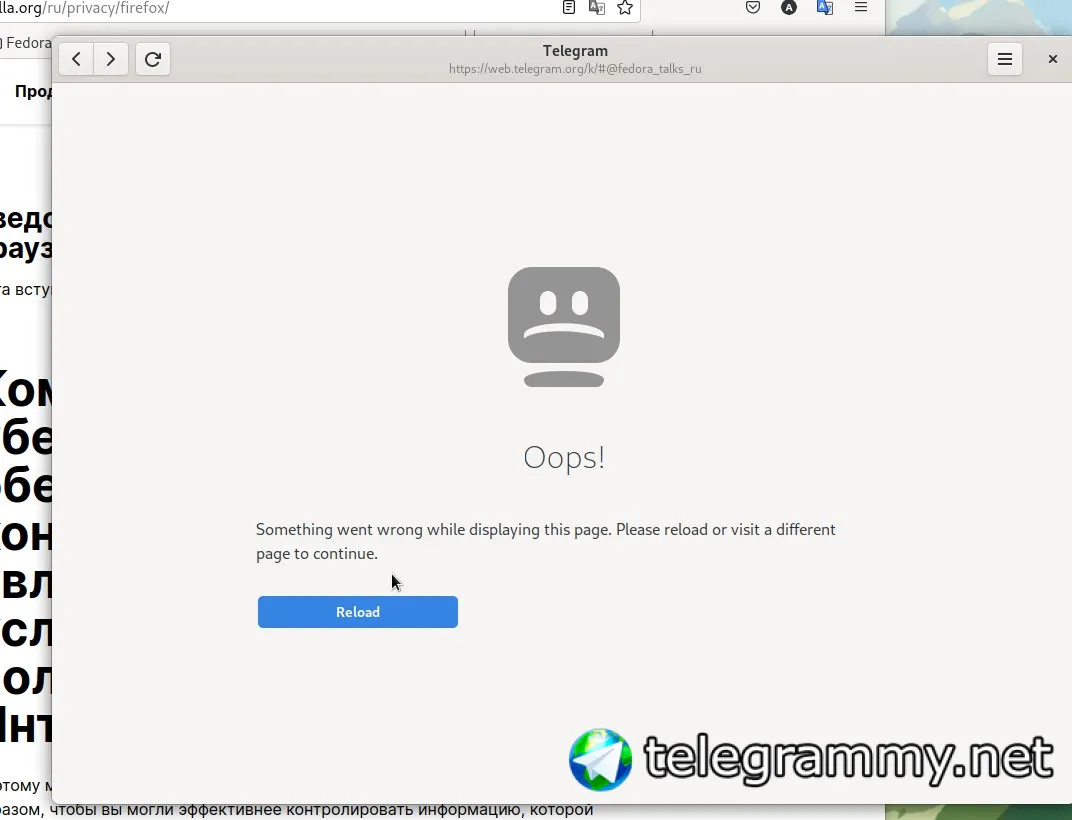The image size is (1072, 820).
Task: Select the Fedora tab in Firefox
Action: tap(27, 43)
